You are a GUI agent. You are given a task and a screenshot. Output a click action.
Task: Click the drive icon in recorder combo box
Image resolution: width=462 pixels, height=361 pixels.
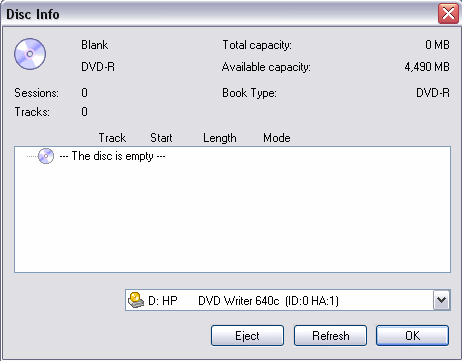tap(136, 300)
